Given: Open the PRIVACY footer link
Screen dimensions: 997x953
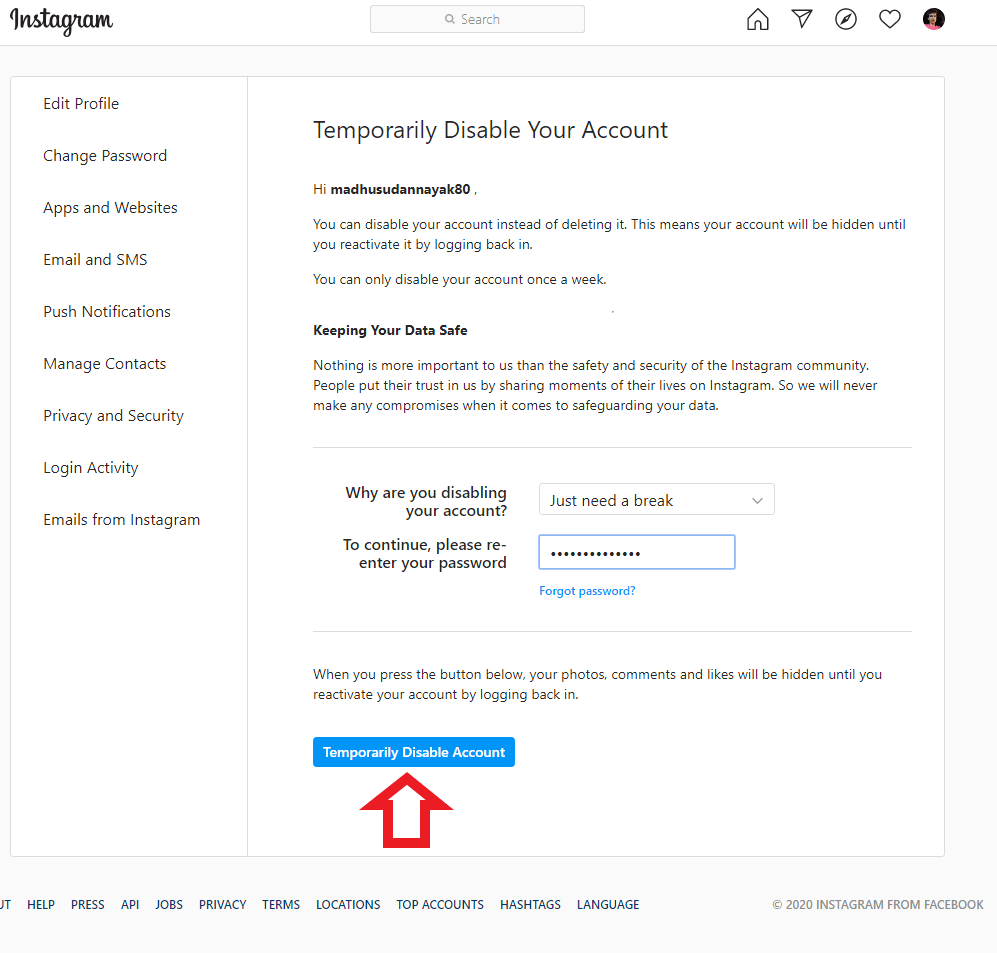Looking at the screenshot, I should point(222,904).
